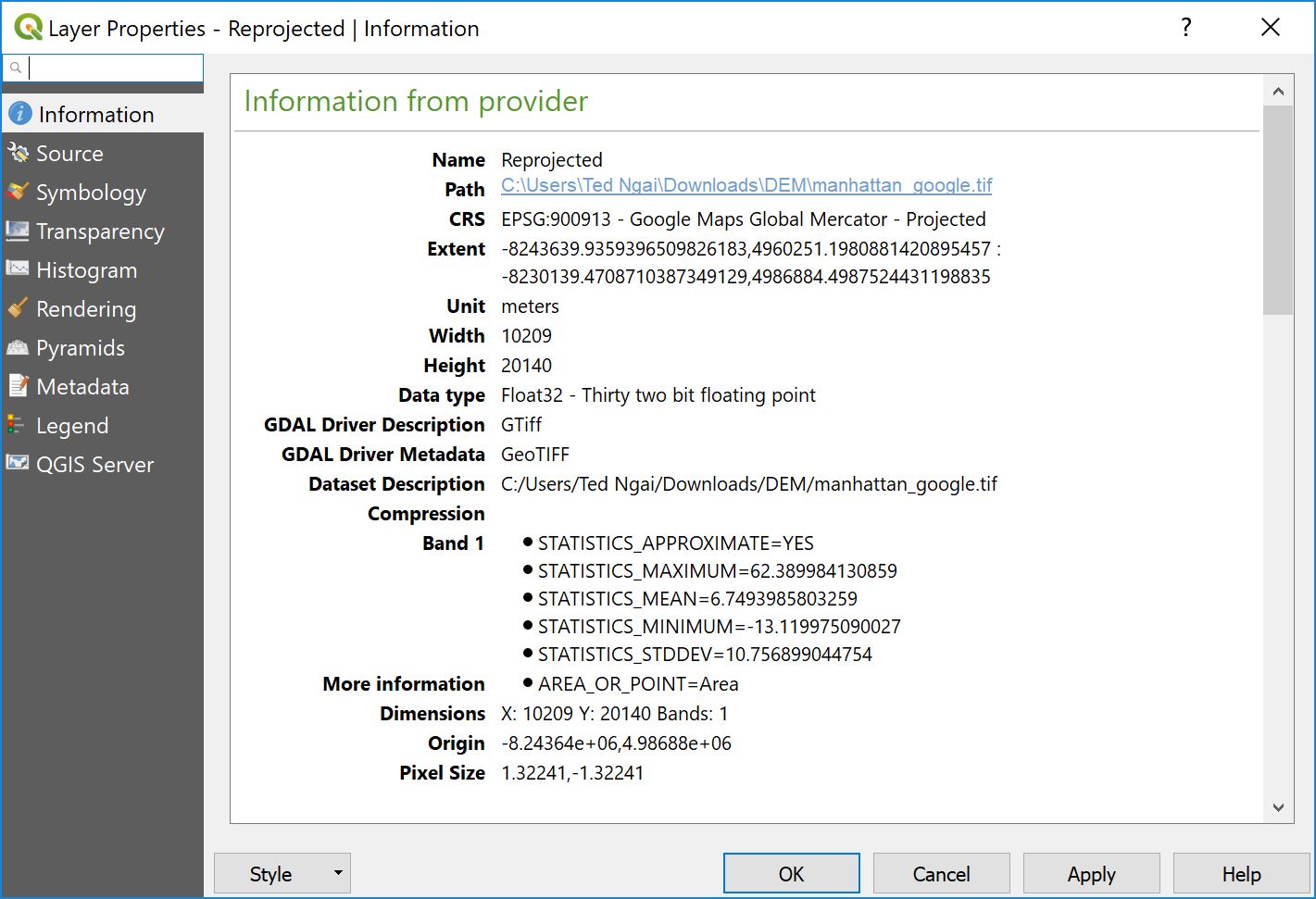Click the Transparency sidebar icon
The image size is (1316, 899).
[18, 231]
